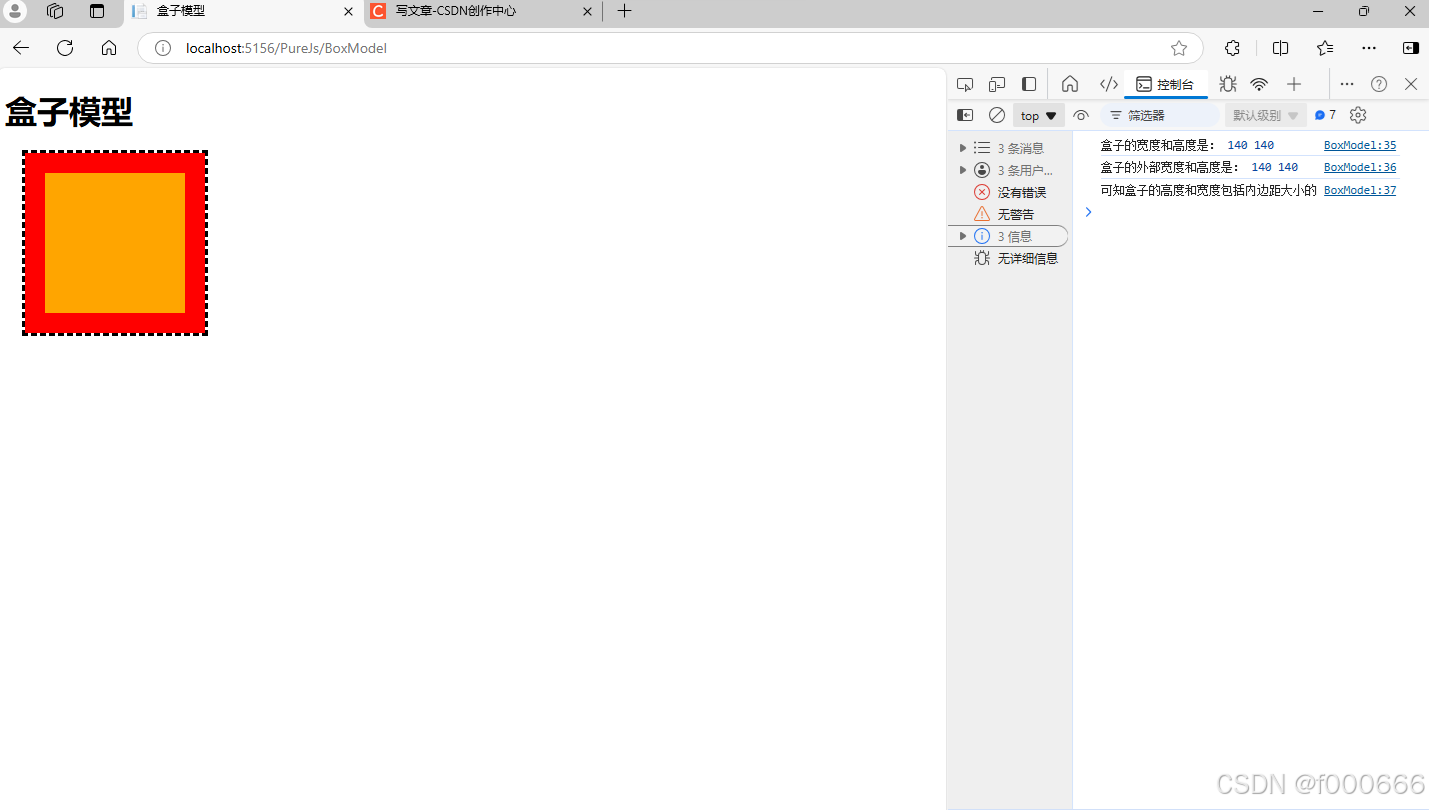1429x810 pixels.
Task: Open source link BoxModel:35
Action: 1360,145
